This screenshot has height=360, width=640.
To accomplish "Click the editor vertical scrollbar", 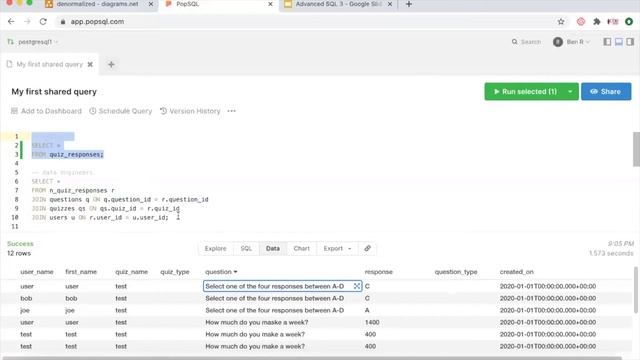I will point(636,149).
